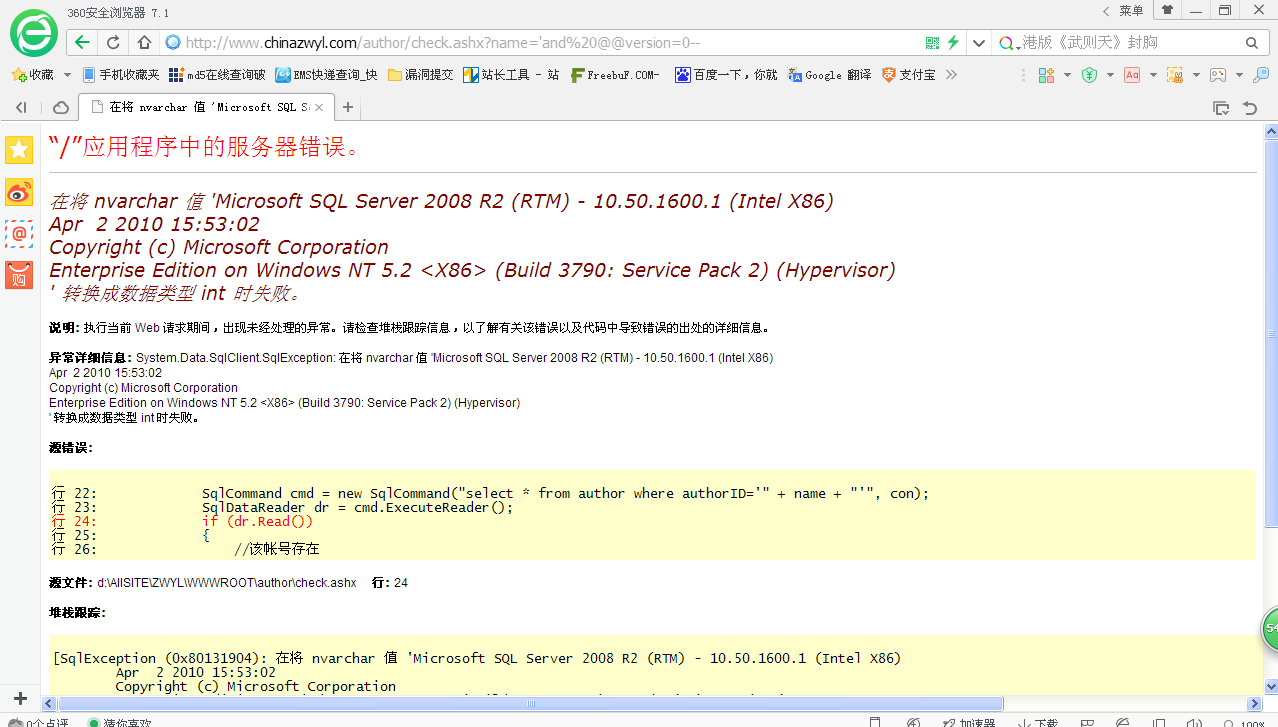Click the cloud sync icon
Screen dimensions: 1278x727
click(61, 107)
